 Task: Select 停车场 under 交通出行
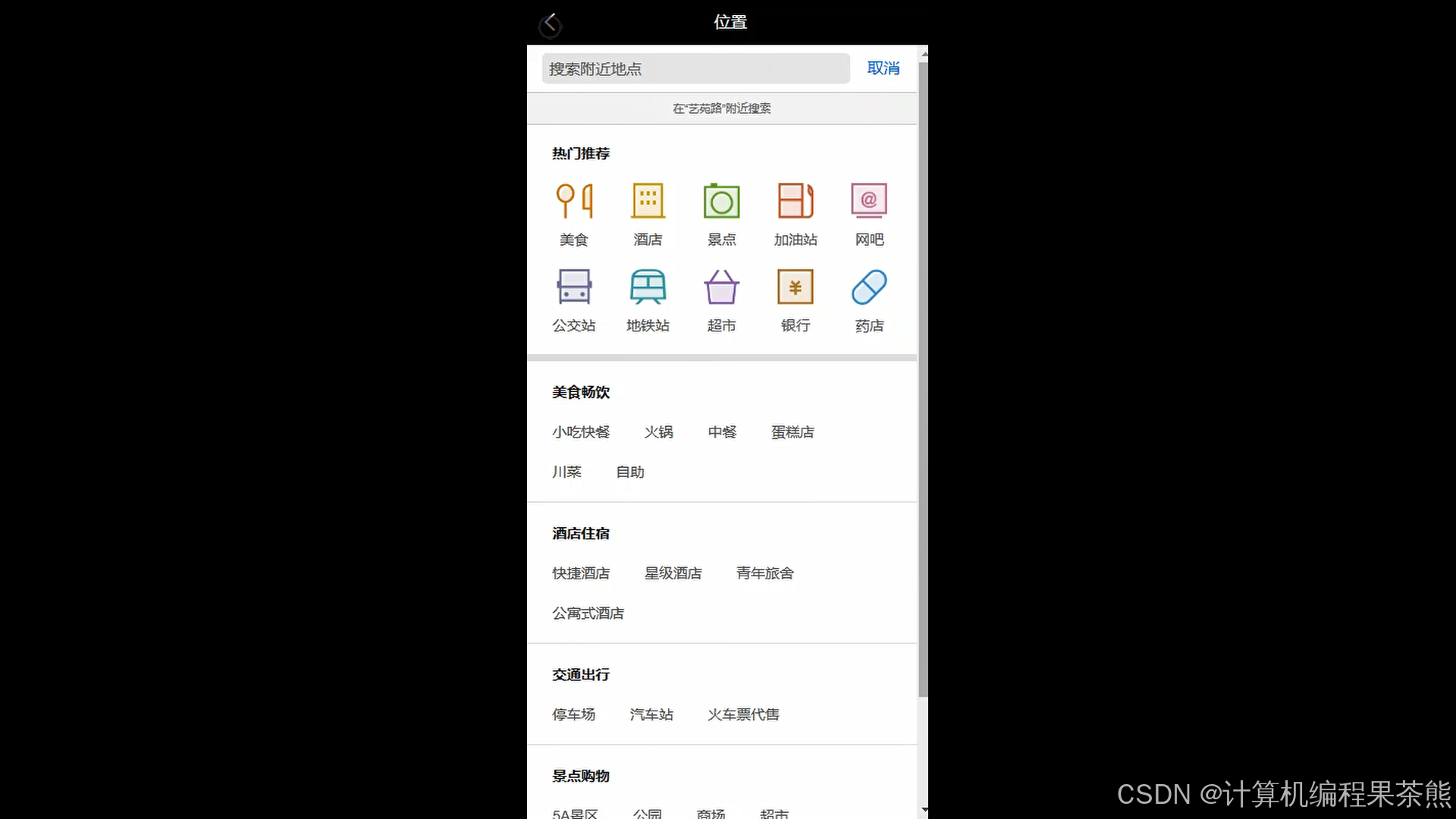pyautogui.click(x=573, y=714)
